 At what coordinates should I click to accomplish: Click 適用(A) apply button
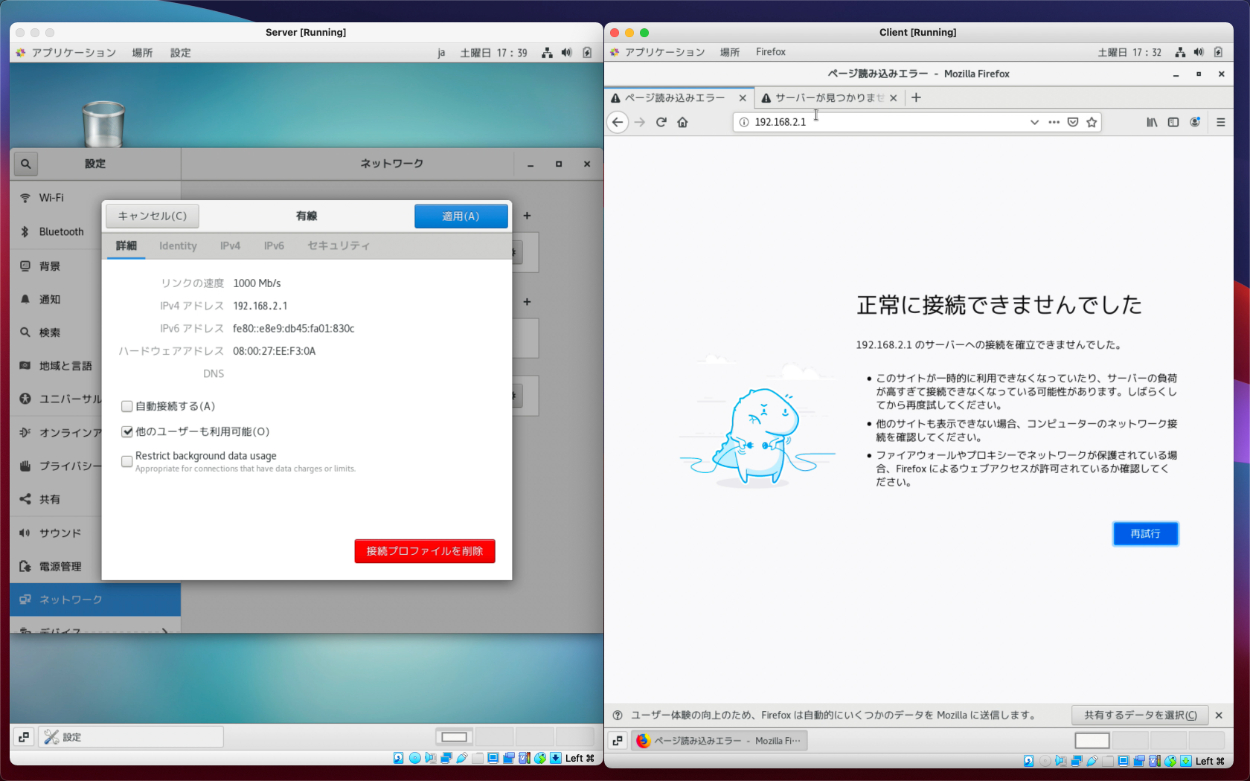click(x=461, y=216)
